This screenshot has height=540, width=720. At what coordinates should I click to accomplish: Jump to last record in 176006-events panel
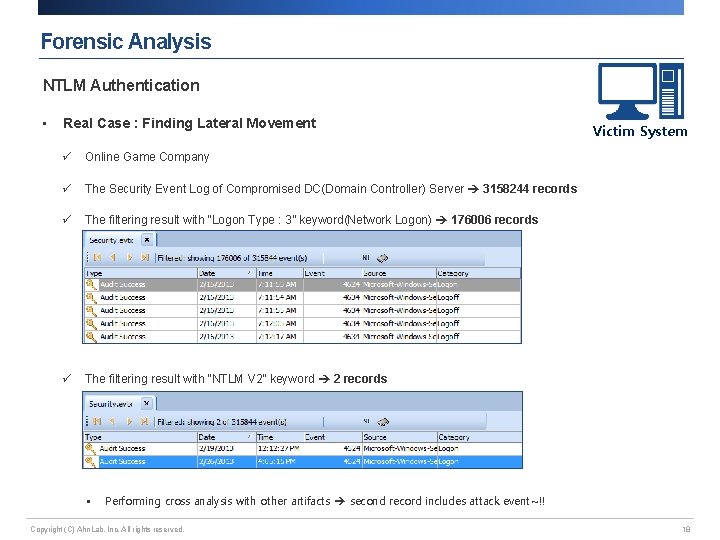[x=145, y=258]
